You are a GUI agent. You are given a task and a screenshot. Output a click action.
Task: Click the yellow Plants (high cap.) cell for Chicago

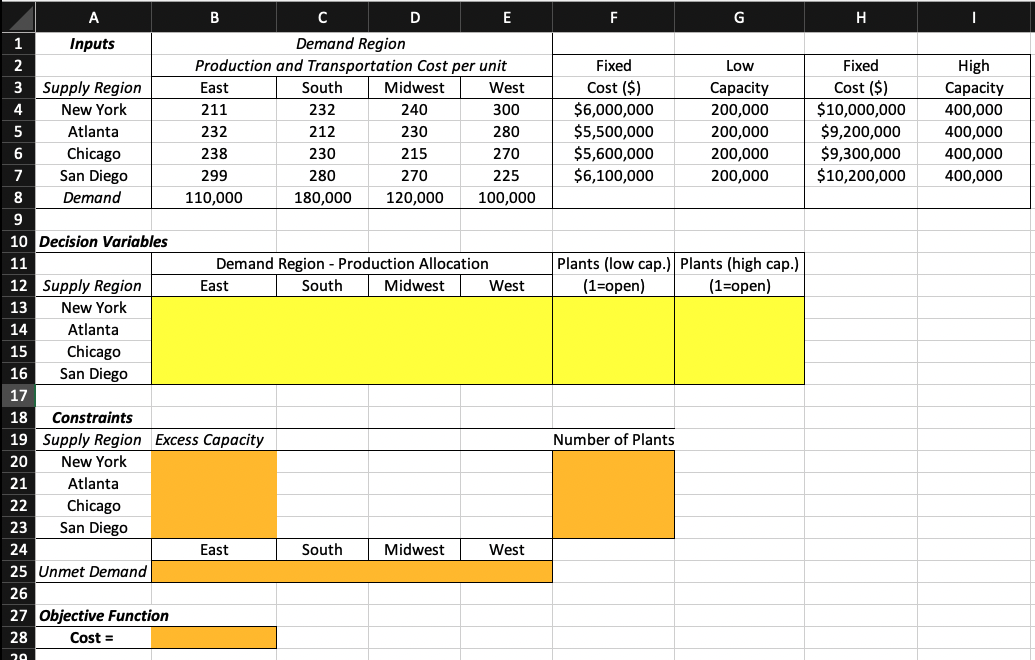[x=739, y=351]
